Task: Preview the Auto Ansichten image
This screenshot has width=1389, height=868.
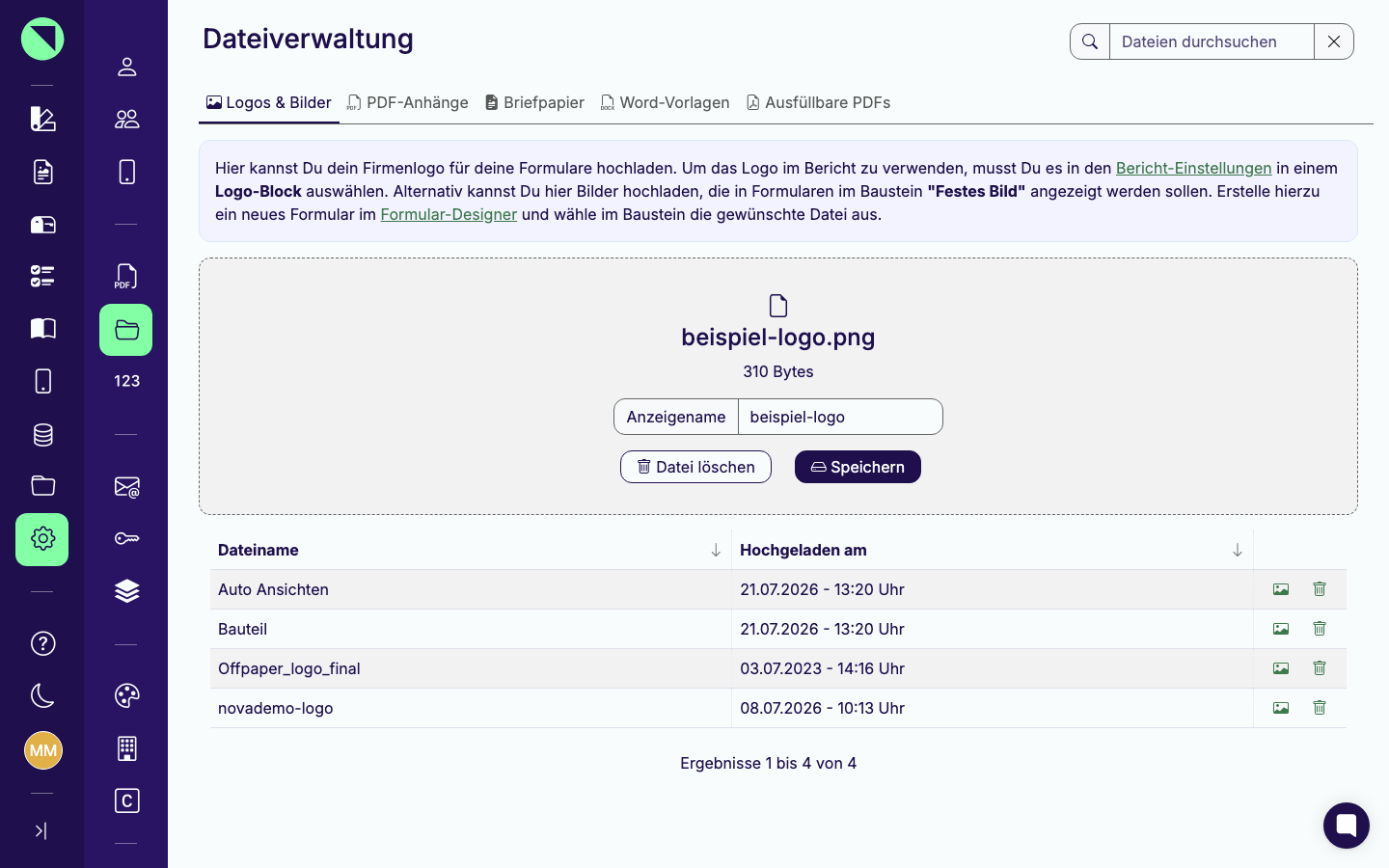Action: tap(1281, 589)
